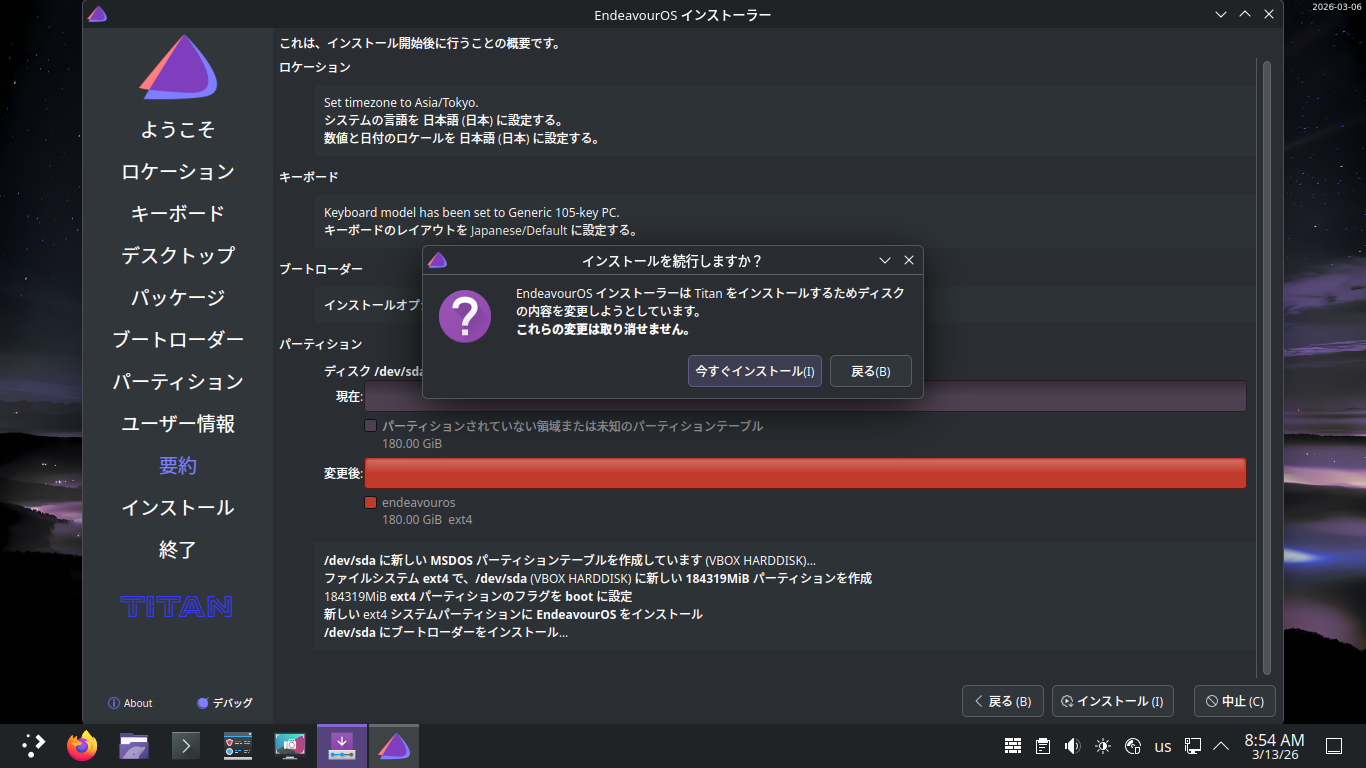This screenshot has width=1366, height=768.
Task: Click the text 'Set timezone to Asia/Tokyo.'
Action: click(x=401, y=102)
